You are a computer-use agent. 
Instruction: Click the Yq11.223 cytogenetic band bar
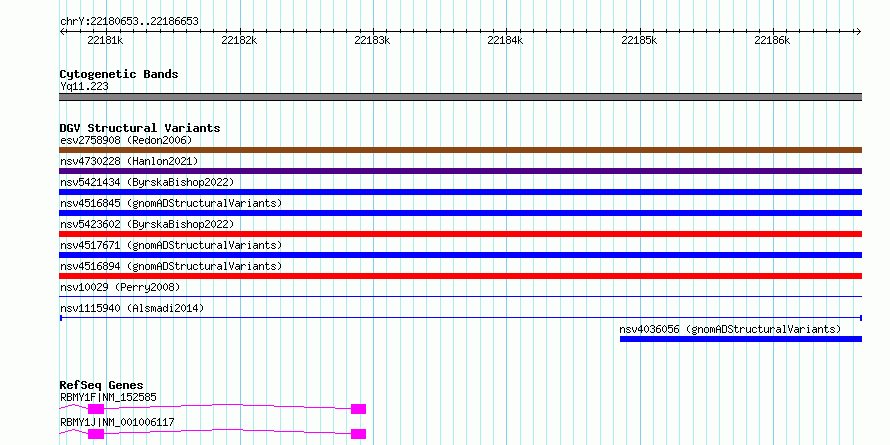coord(460,97)
